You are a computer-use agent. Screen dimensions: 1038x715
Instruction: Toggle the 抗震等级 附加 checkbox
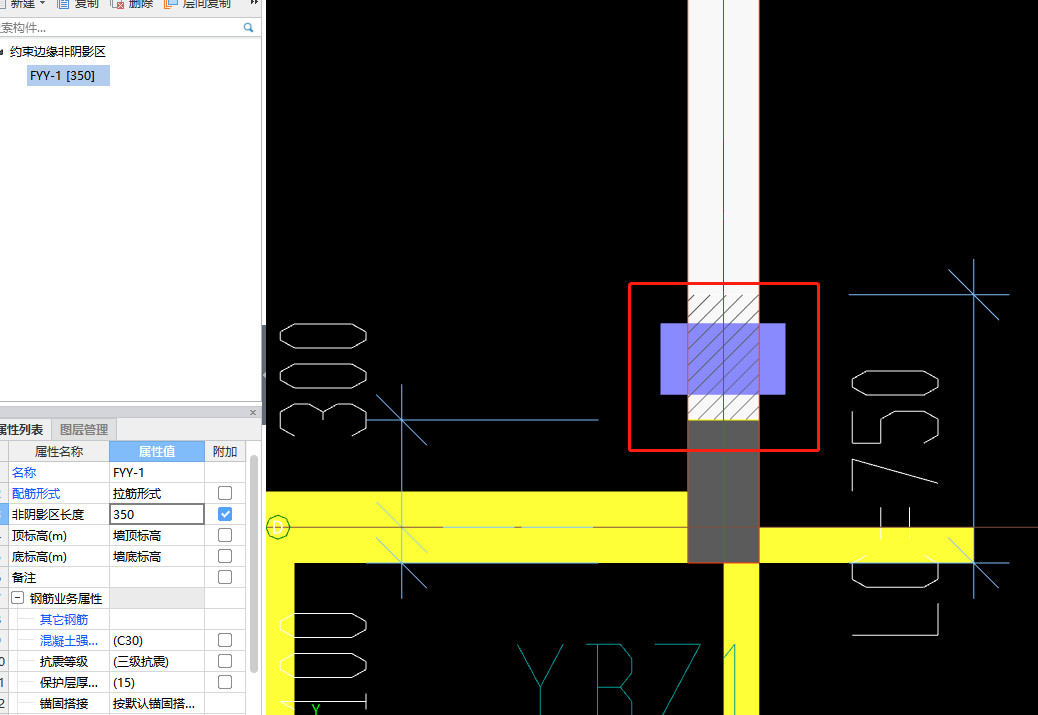[x=225, y=661]
